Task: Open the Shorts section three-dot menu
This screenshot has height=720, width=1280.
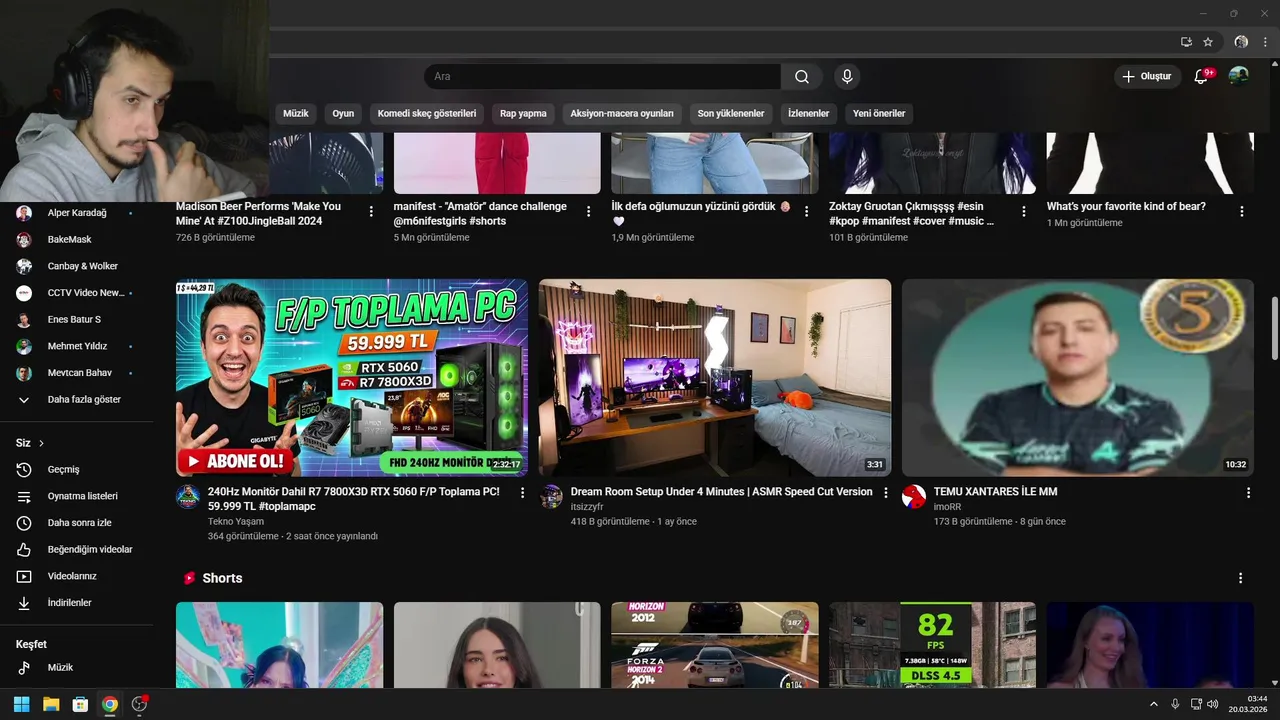Action: pyautogui.click(x=1241, y=578)
